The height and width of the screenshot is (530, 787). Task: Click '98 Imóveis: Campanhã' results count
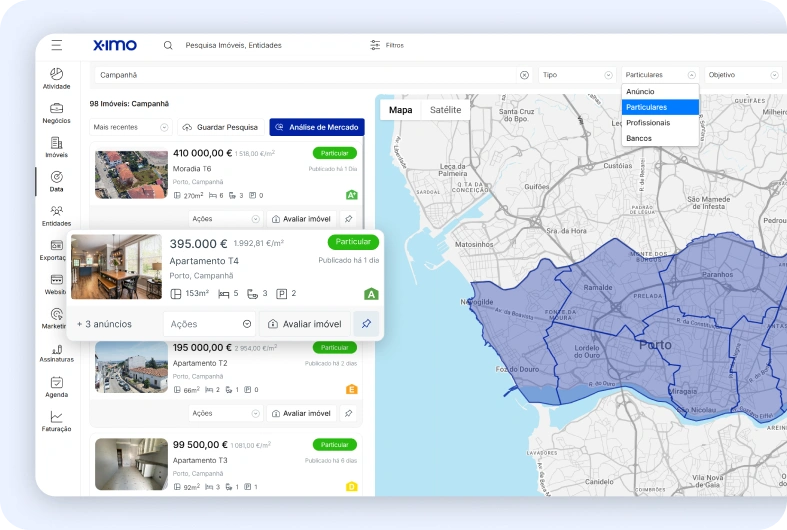(129, 103)
